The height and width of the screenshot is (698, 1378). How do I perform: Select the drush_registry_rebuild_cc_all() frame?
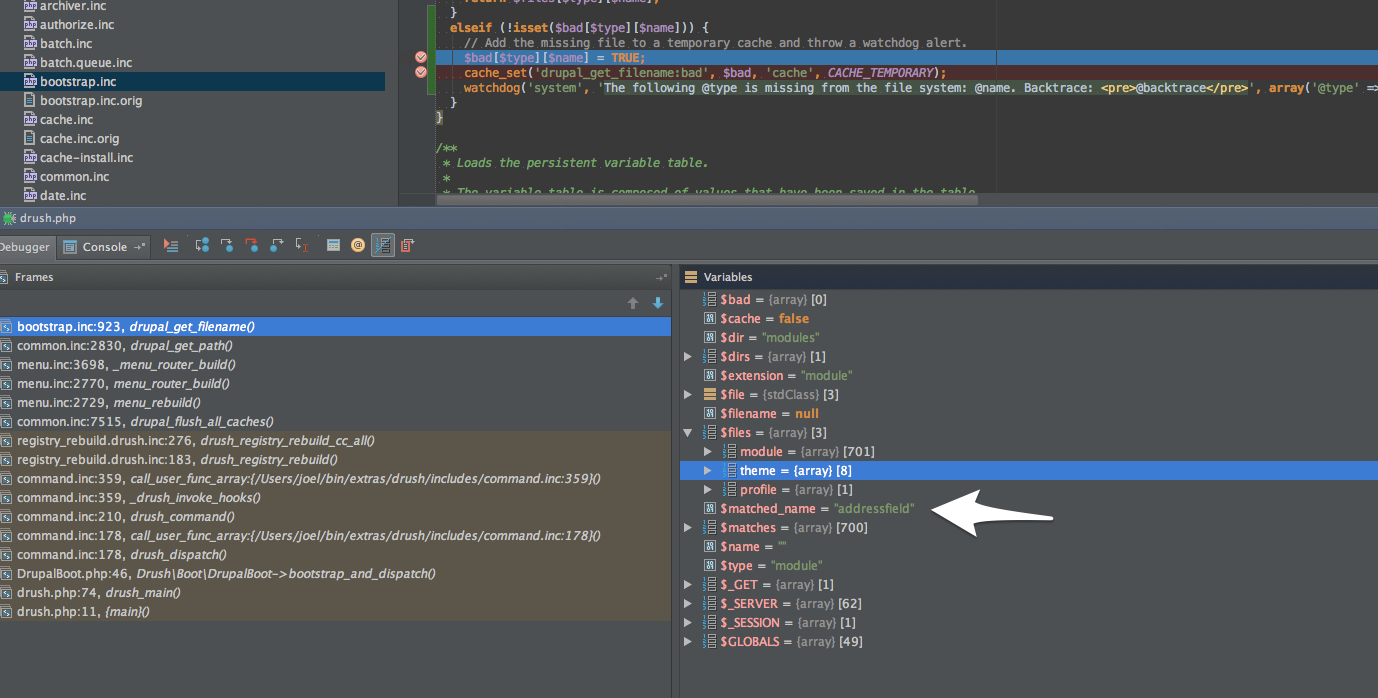pos(335,441)
